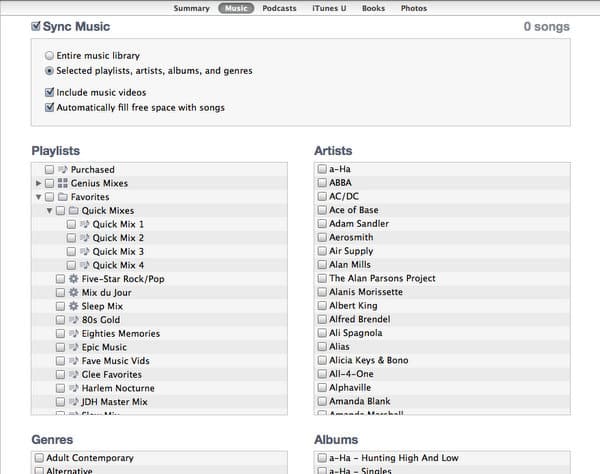The image size is (600, 474).
Task: Select the Ace of Base artist row
Action: click(442, 210)
